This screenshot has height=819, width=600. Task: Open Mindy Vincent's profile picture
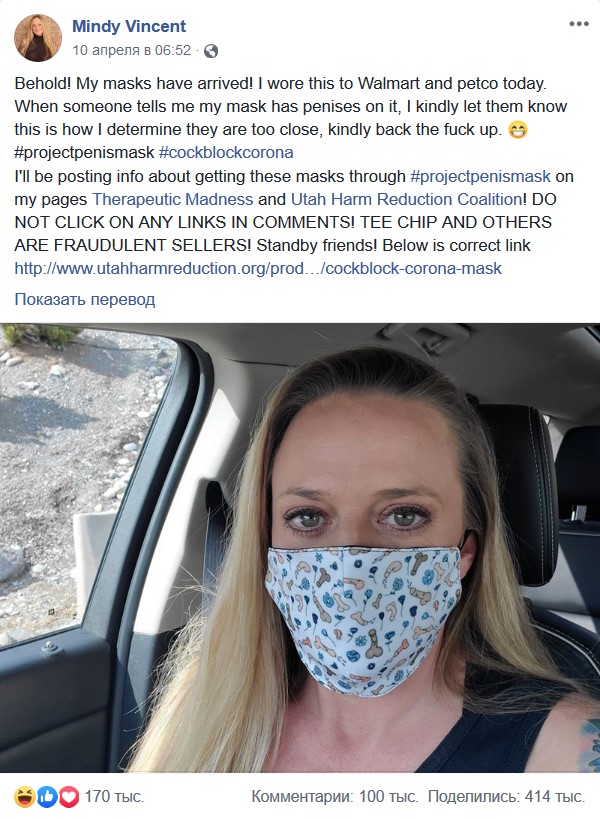[x=38, y=38]
